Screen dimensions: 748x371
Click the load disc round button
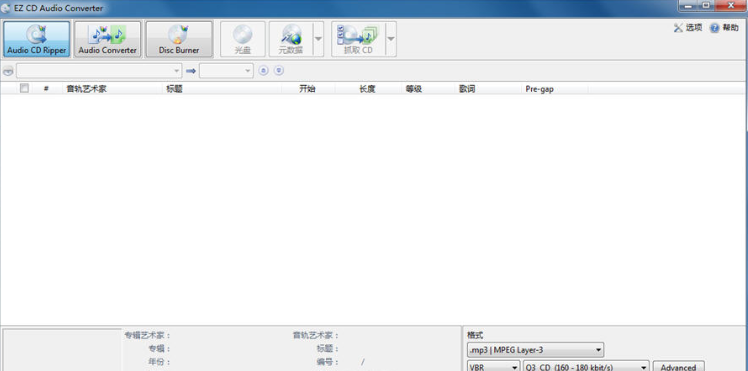pyautogui.click(x=279, y=71)
